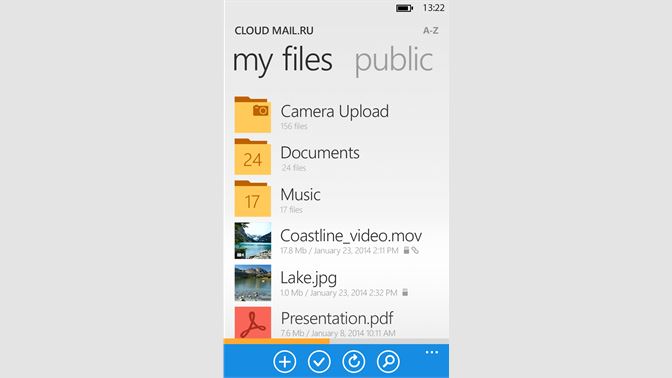
Task: Tap the CLOUD MAIL.RU title
Action: [x=274, y=30]
